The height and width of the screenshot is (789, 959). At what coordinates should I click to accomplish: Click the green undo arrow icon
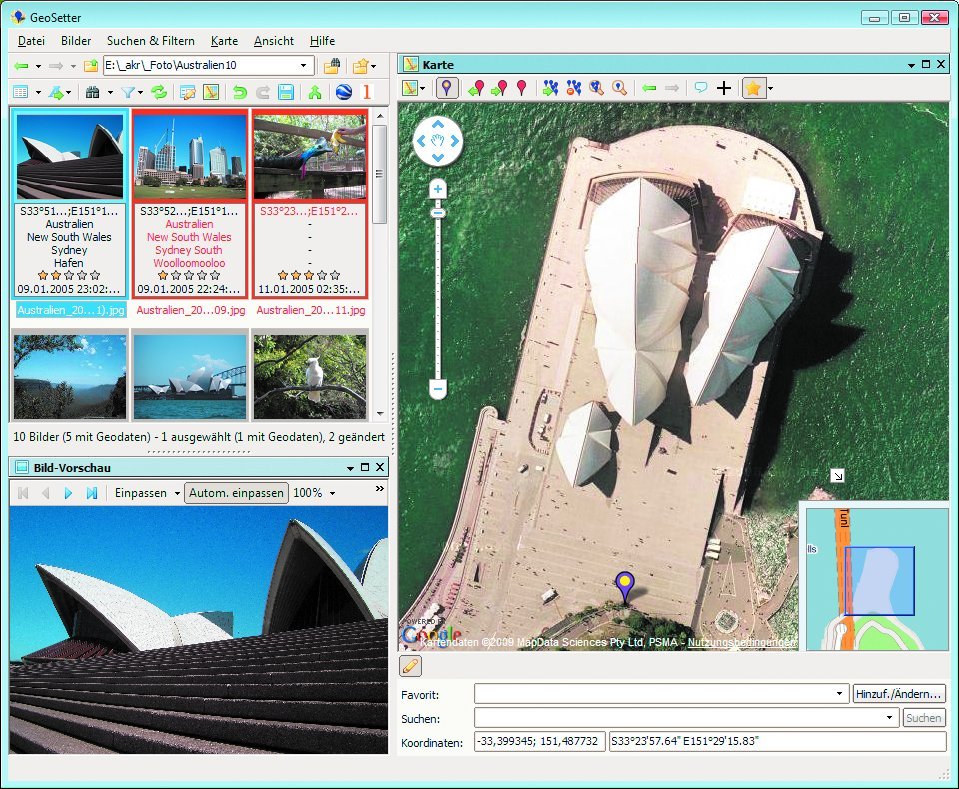[x=239, y=92]
